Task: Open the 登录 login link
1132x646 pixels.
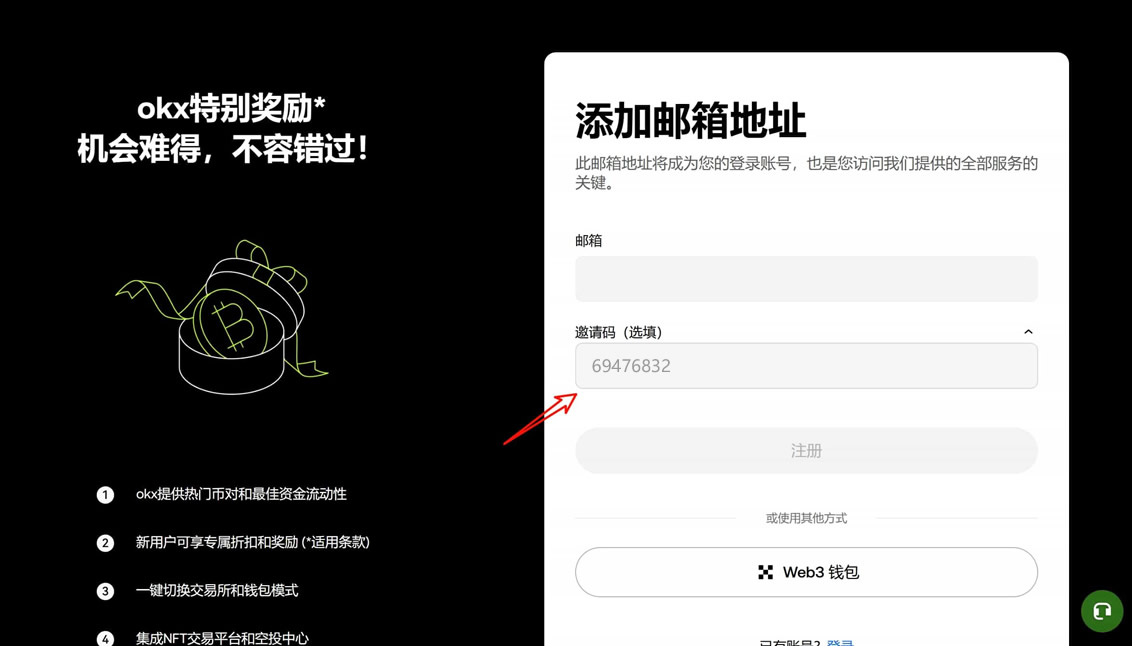Action: [840, 642]
